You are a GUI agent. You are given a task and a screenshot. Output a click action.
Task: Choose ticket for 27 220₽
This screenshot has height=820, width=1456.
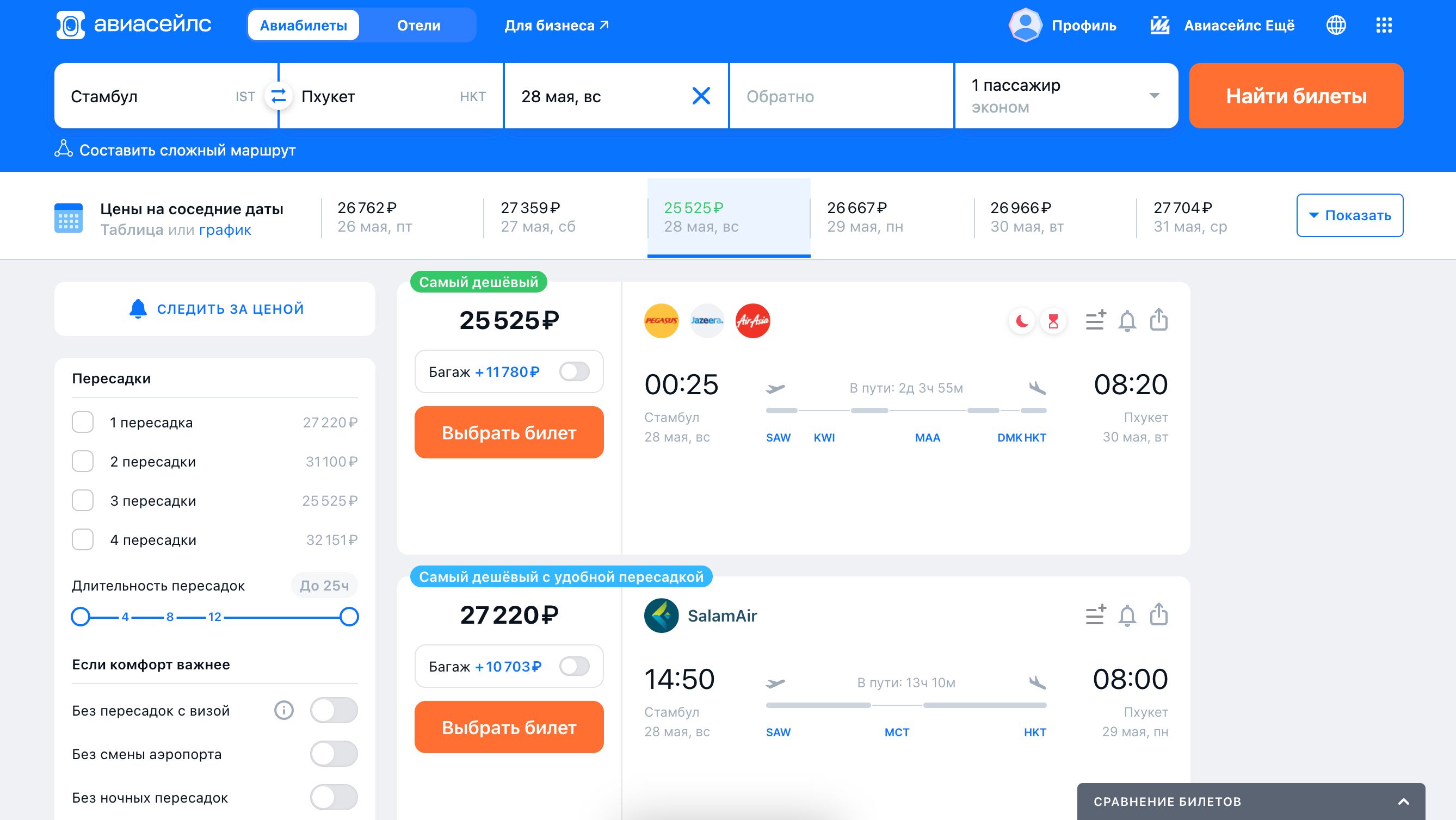click(x=509, y=728)
